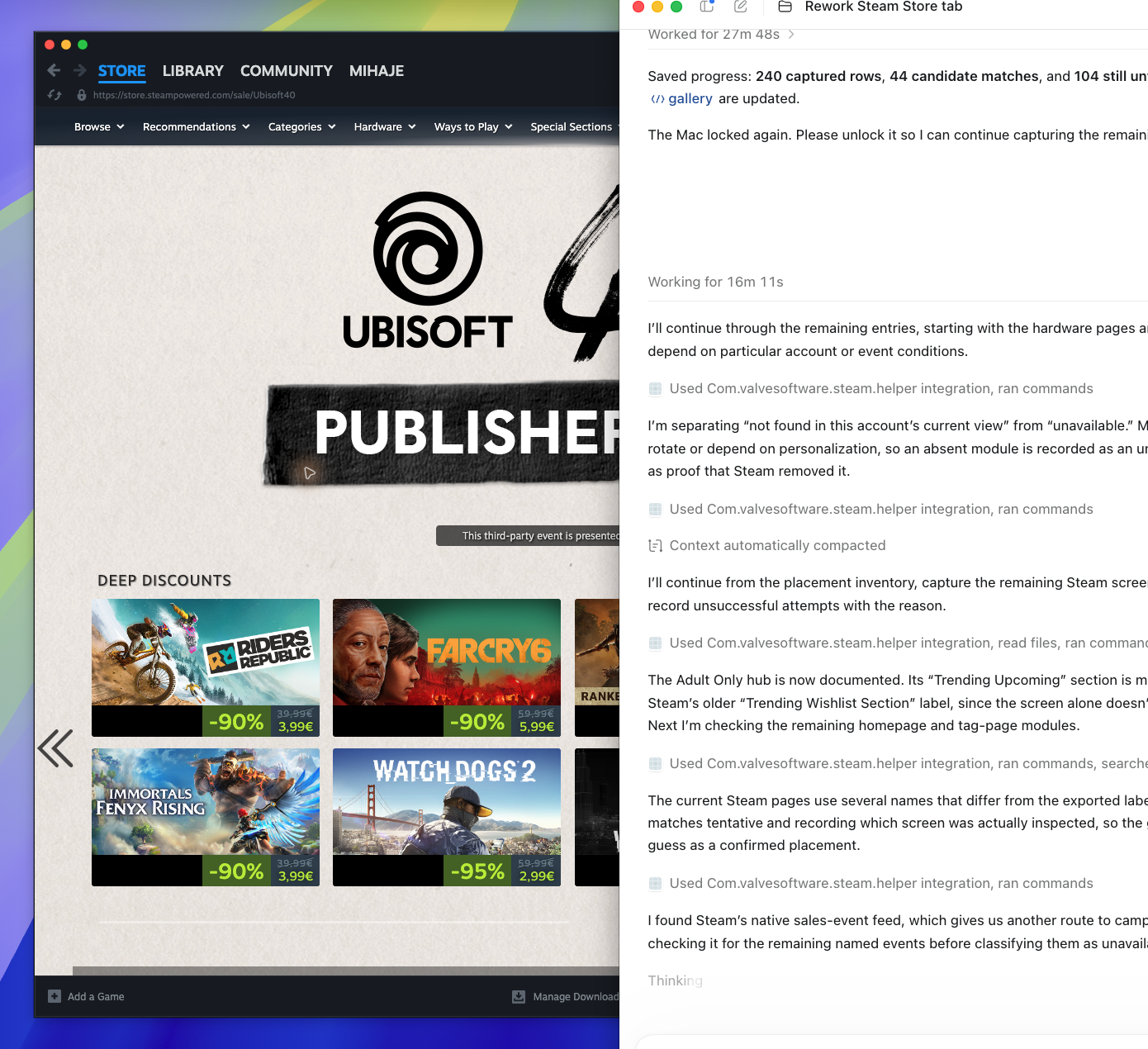Click the red close button of Steam window
Screen dimensions: 1148x1049
pos(50,45)
